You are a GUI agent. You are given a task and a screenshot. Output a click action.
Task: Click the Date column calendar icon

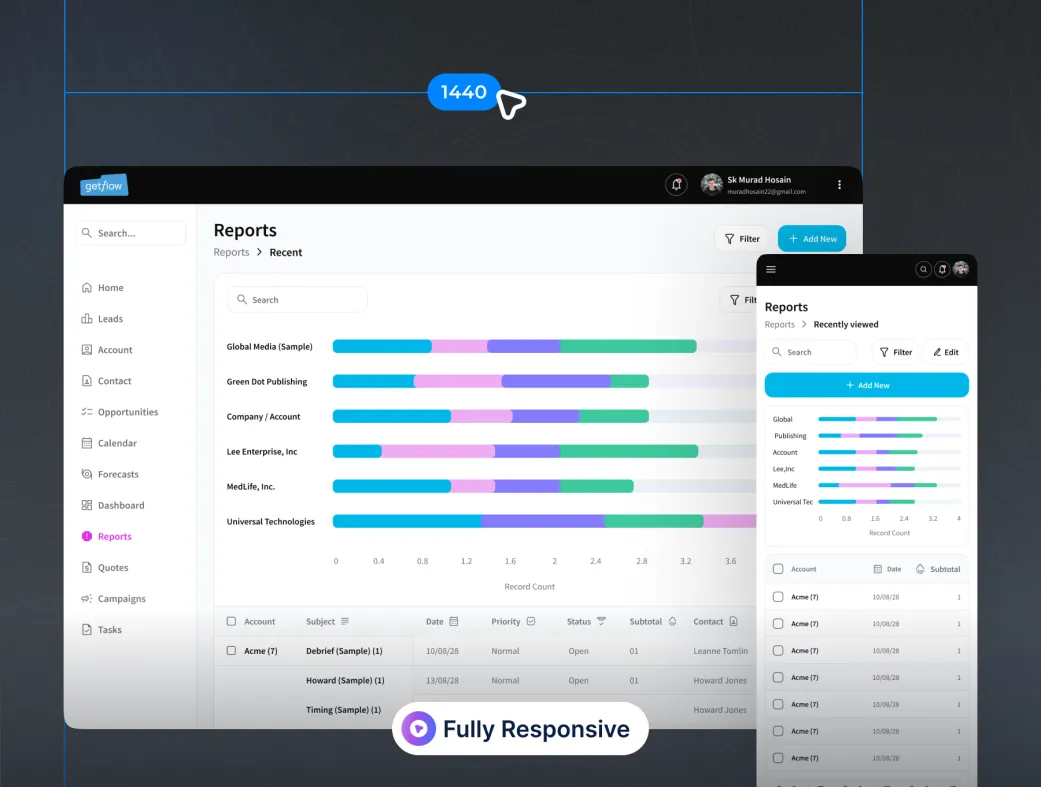coord(454,622)
